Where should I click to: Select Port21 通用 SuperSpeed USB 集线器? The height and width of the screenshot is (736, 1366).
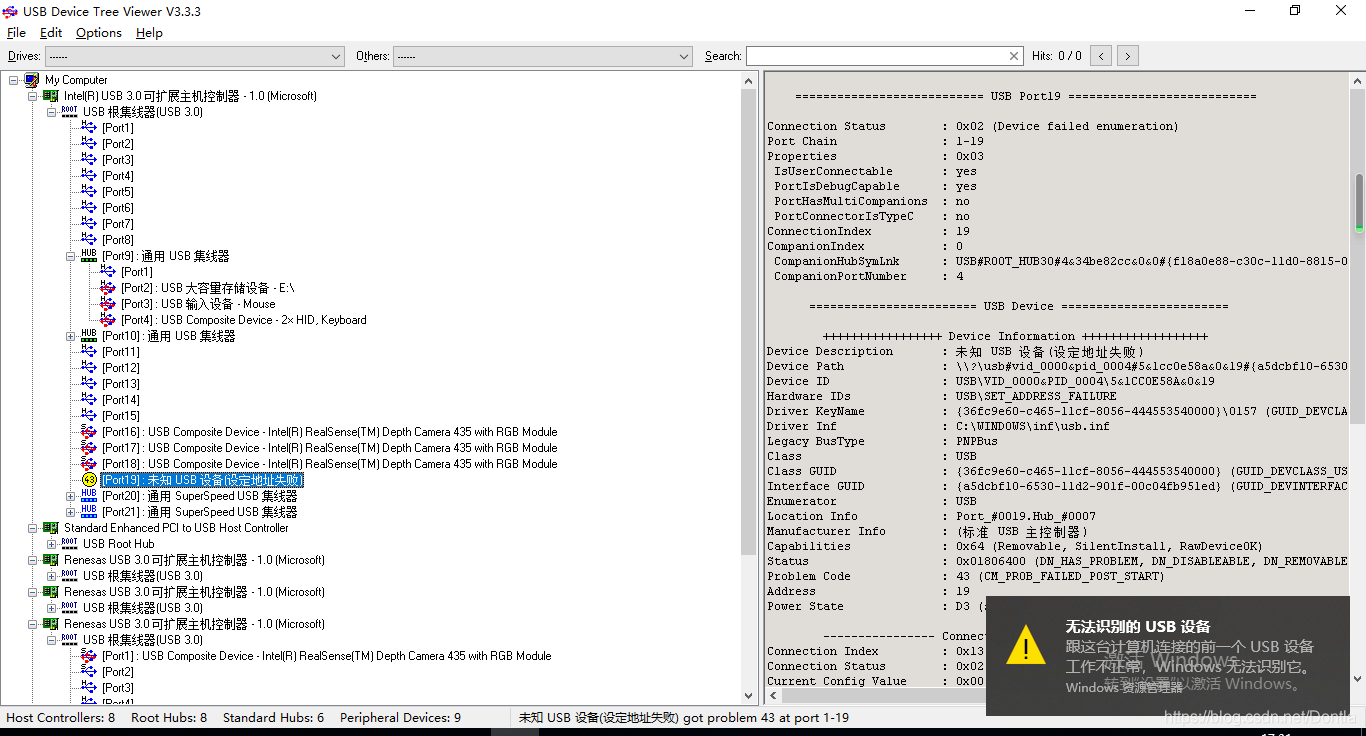[x=199, y=512]
